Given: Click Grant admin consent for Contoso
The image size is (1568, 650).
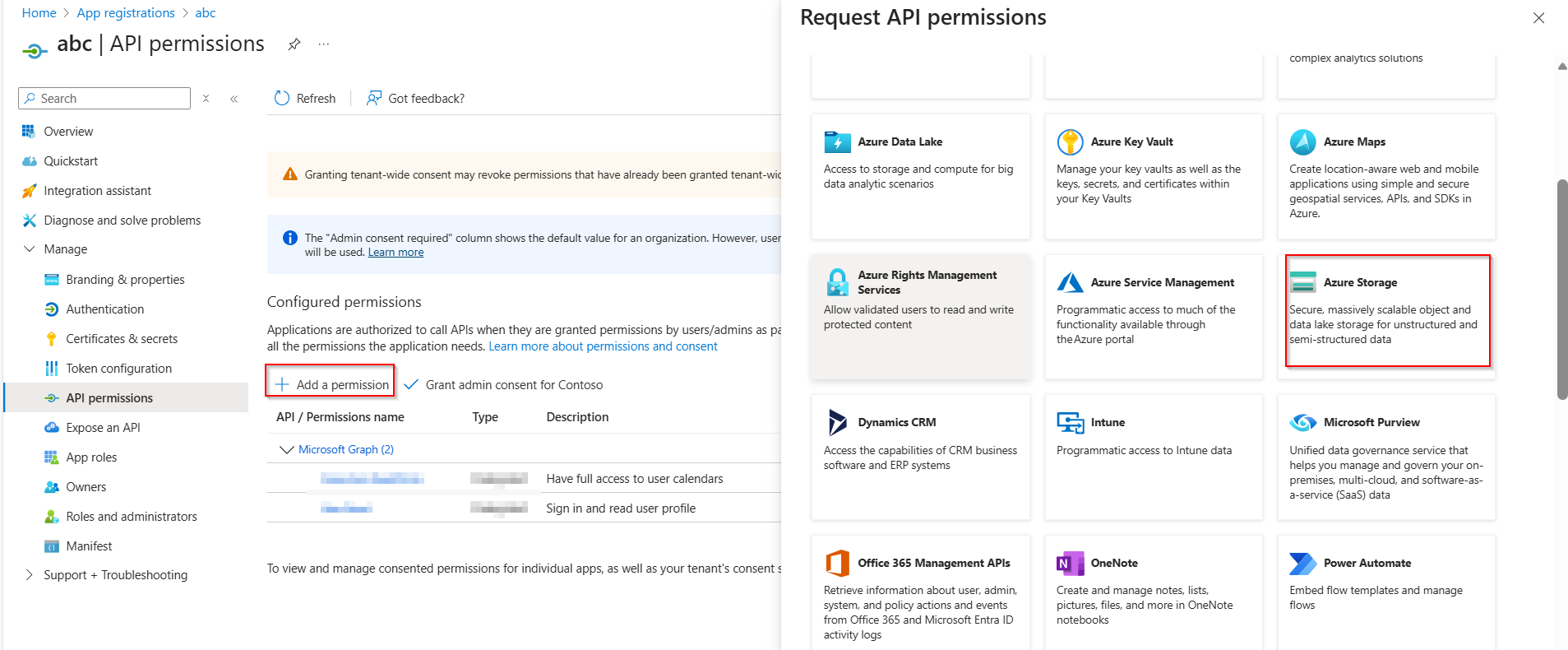Looking at the screenshot, I should click(x=504, y=385).
